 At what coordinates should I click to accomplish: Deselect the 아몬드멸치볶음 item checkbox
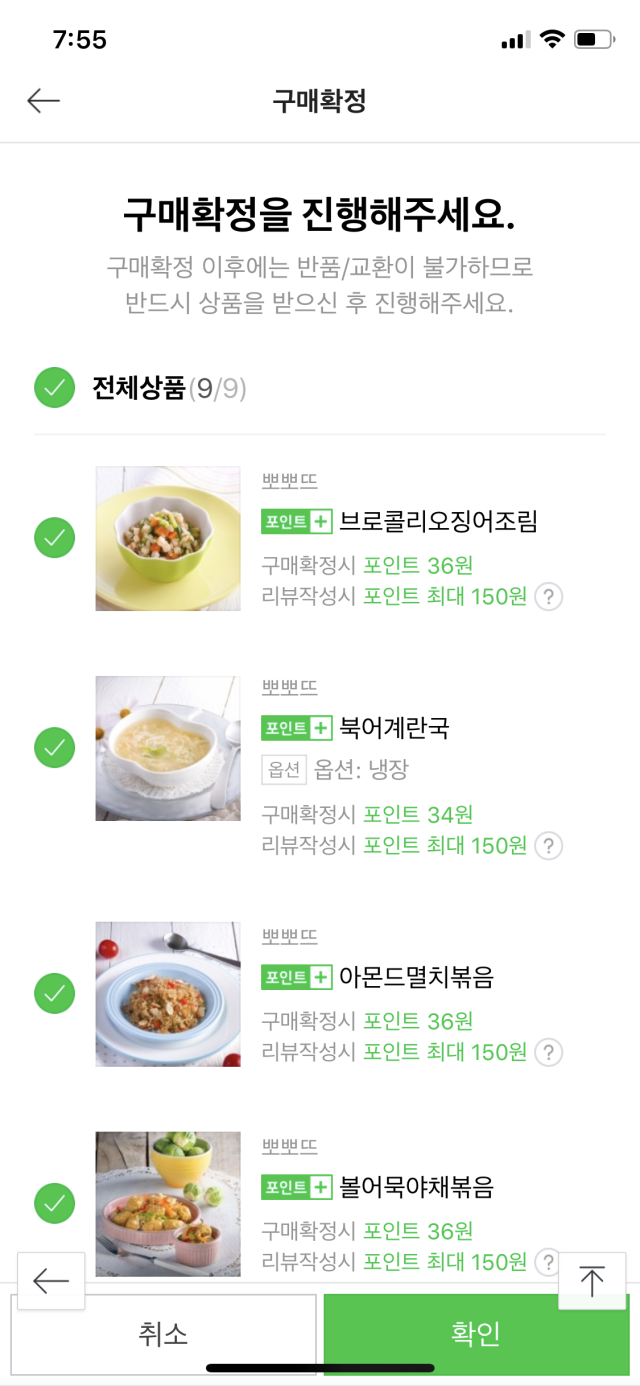point(55,994)
